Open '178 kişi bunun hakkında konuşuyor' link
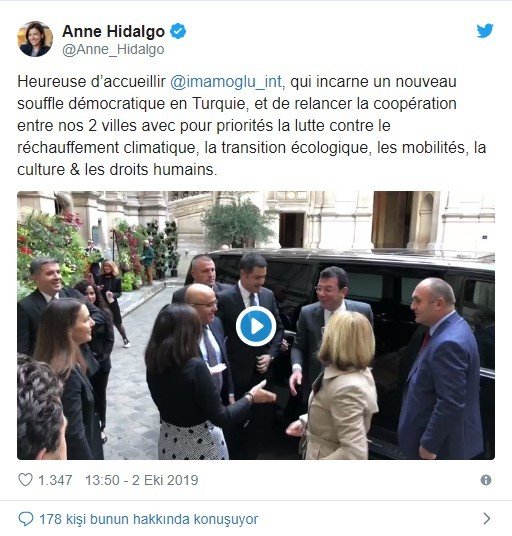This screenshot has width=512, height=536. click(149, 519)
